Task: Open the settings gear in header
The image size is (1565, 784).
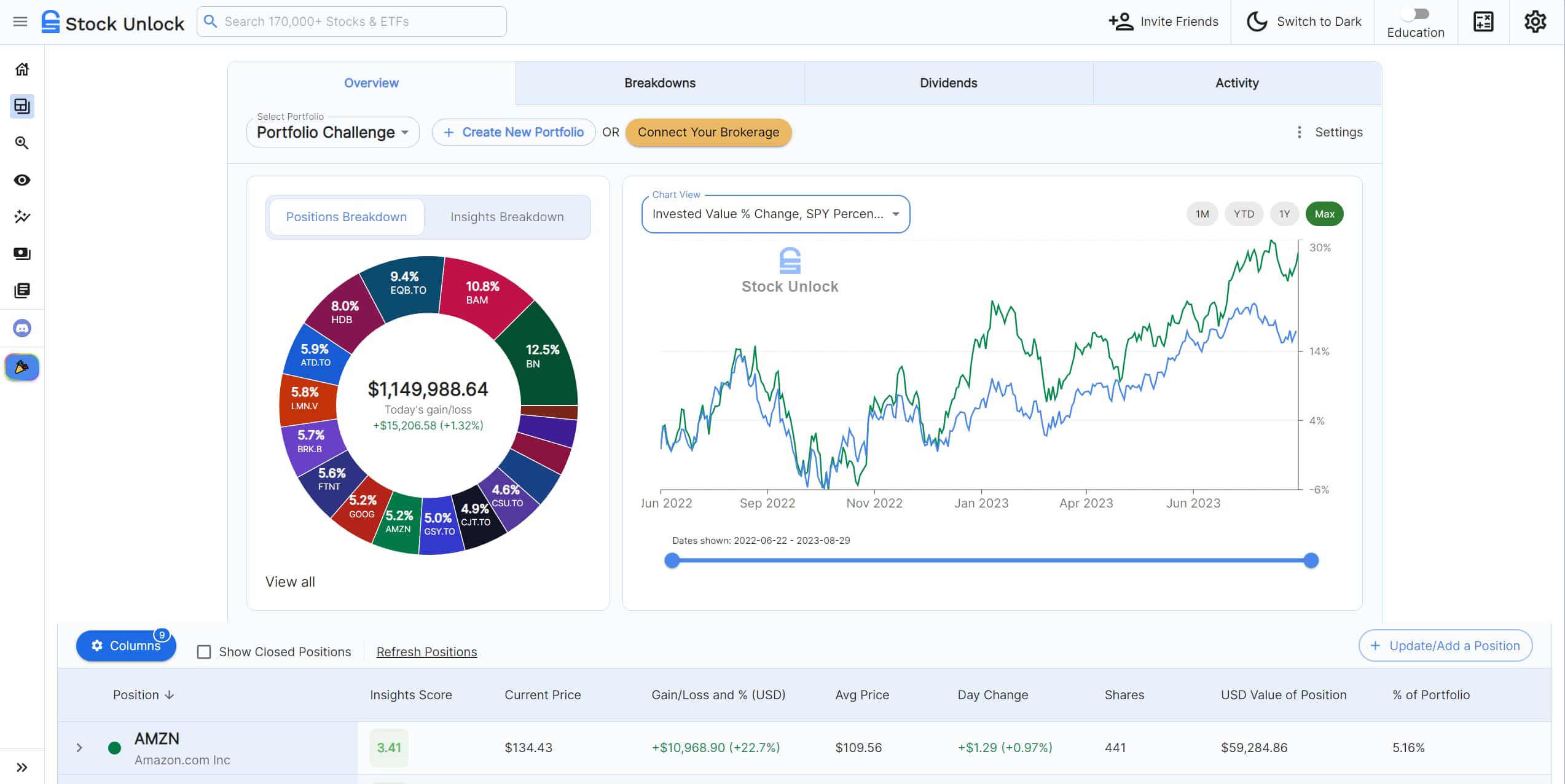Action: [1535, 22]
